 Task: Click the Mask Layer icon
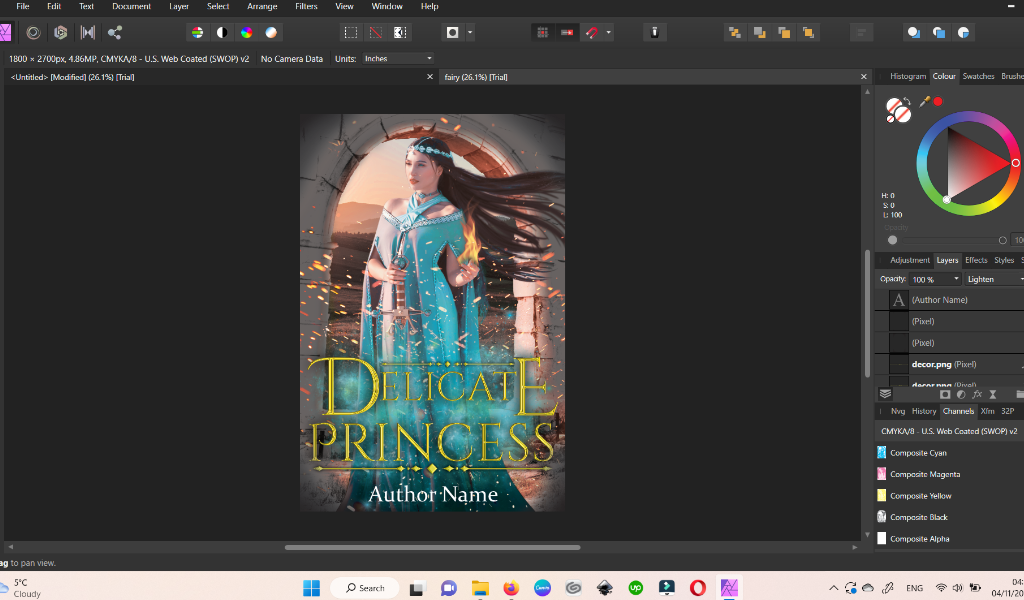[x=944, y=394]
